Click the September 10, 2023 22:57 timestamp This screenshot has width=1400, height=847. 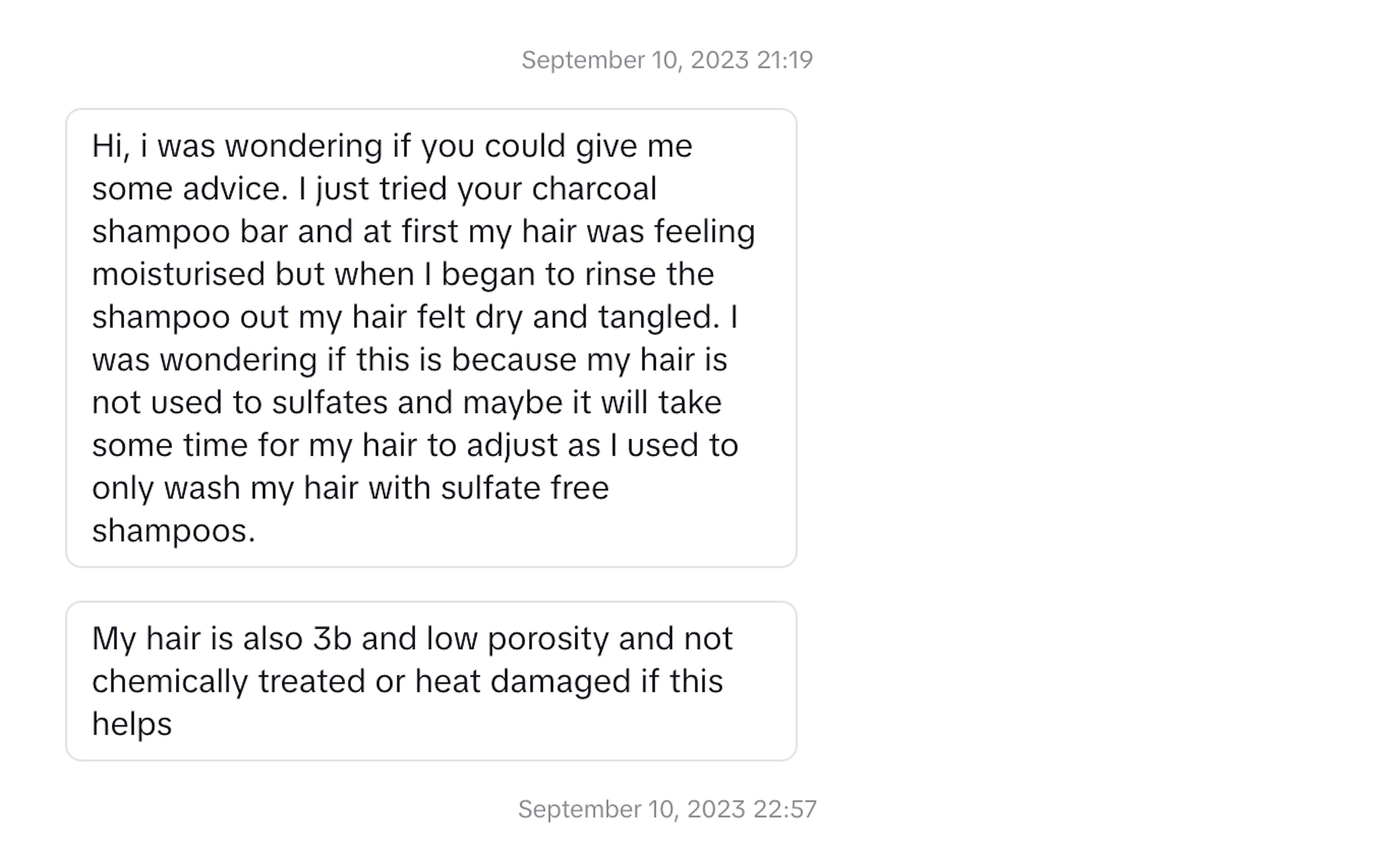[x=667, y=809]
